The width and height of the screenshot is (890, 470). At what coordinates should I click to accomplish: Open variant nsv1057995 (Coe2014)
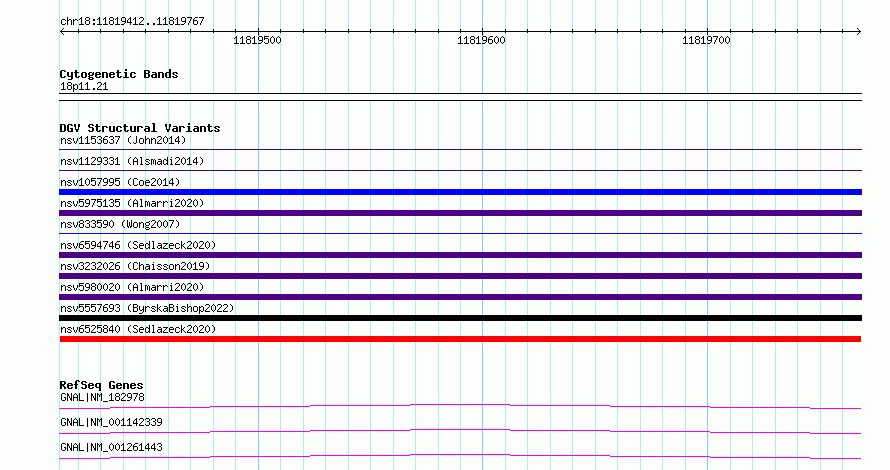pos(120,182)
